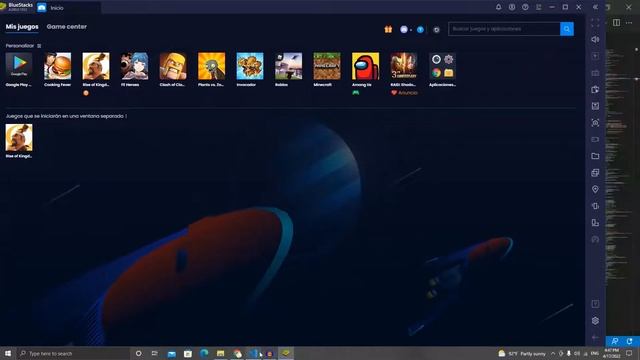Show hidden system tray icons

[553, 353]
